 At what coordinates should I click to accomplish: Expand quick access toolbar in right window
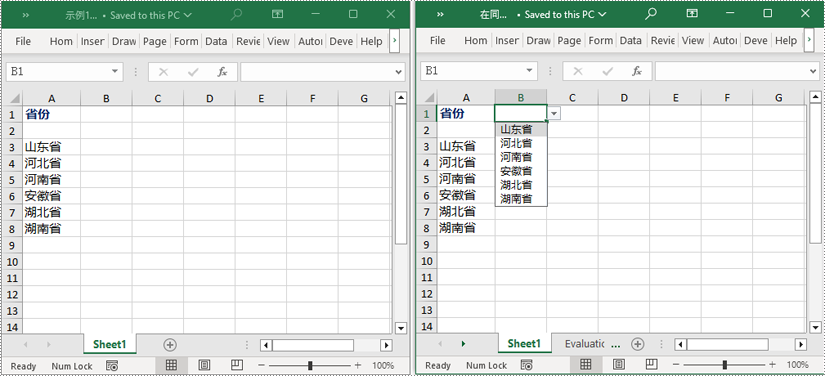(440, 15)
